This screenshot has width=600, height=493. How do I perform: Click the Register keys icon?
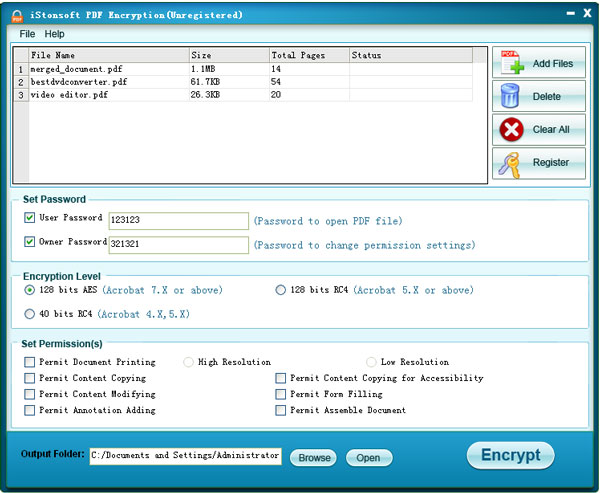[x=511, y=163]
